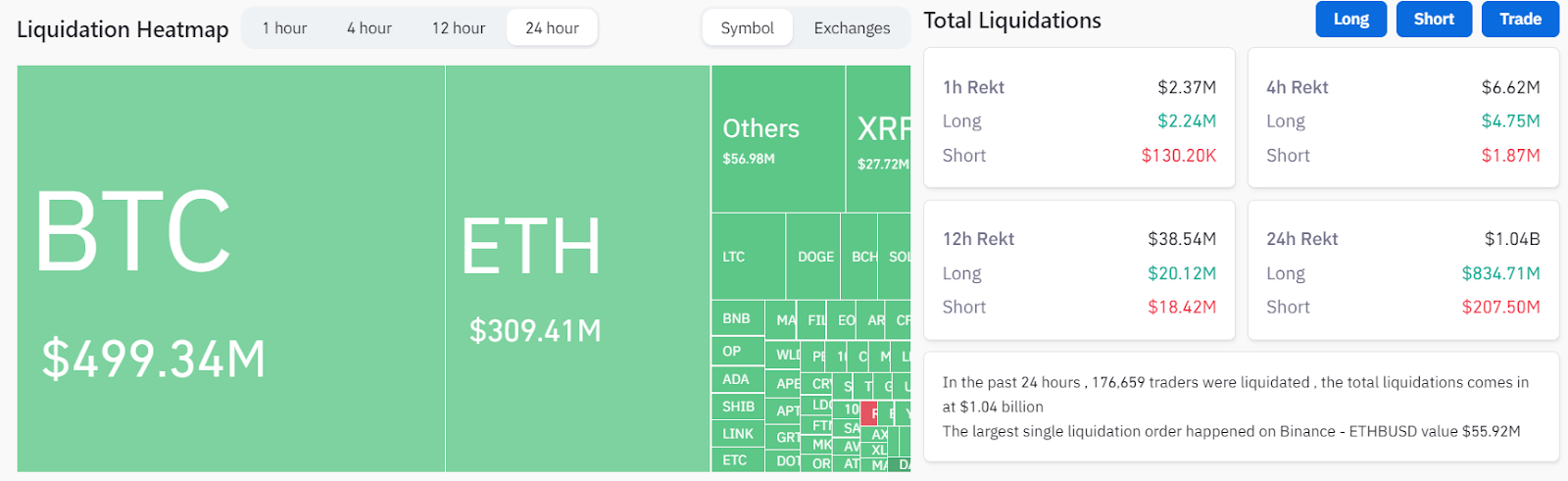The image size is (1568, 481).
Task: Select the LTC tile in heatmap
Action: [x=749, y=257]
